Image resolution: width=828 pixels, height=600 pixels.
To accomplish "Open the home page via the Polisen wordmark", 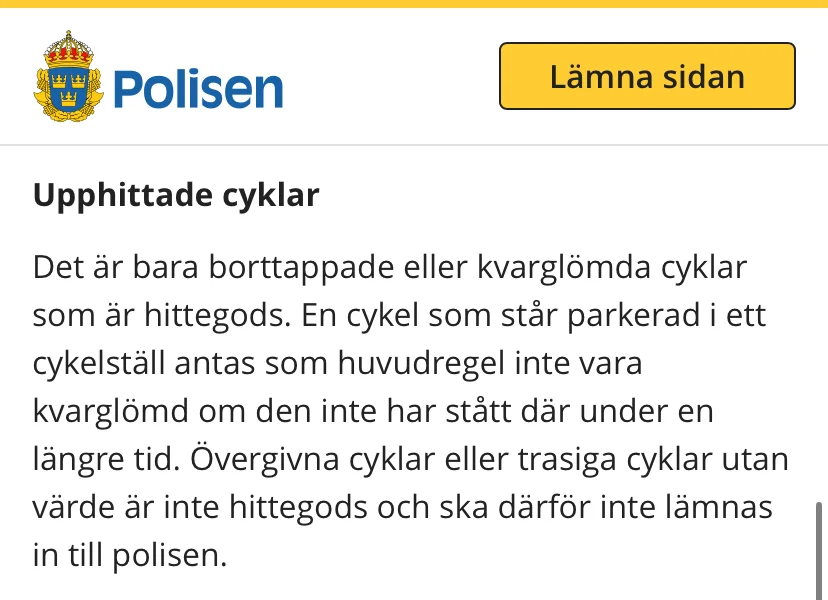I will (198, 87).
